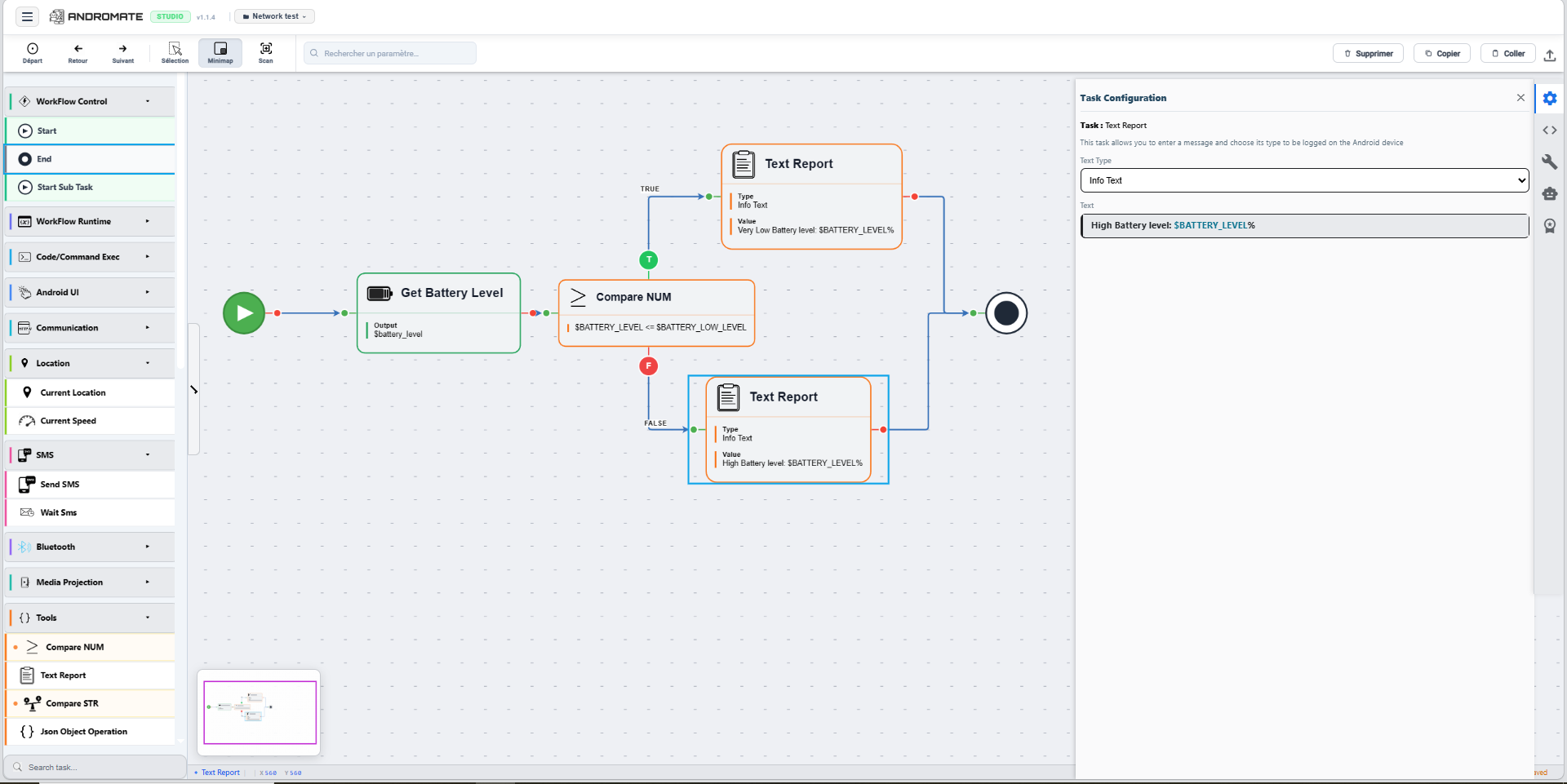Image resolution: width=1567 pixels, height=784 pixels.
Task: Close the Task Configuration panel
Action: 1520,98
